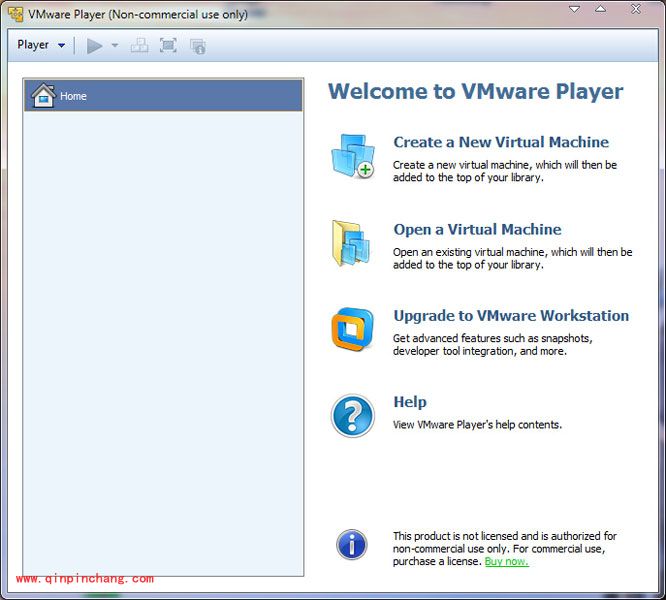Select Home in the library list

pyautogui.click(x=164, y=96)
